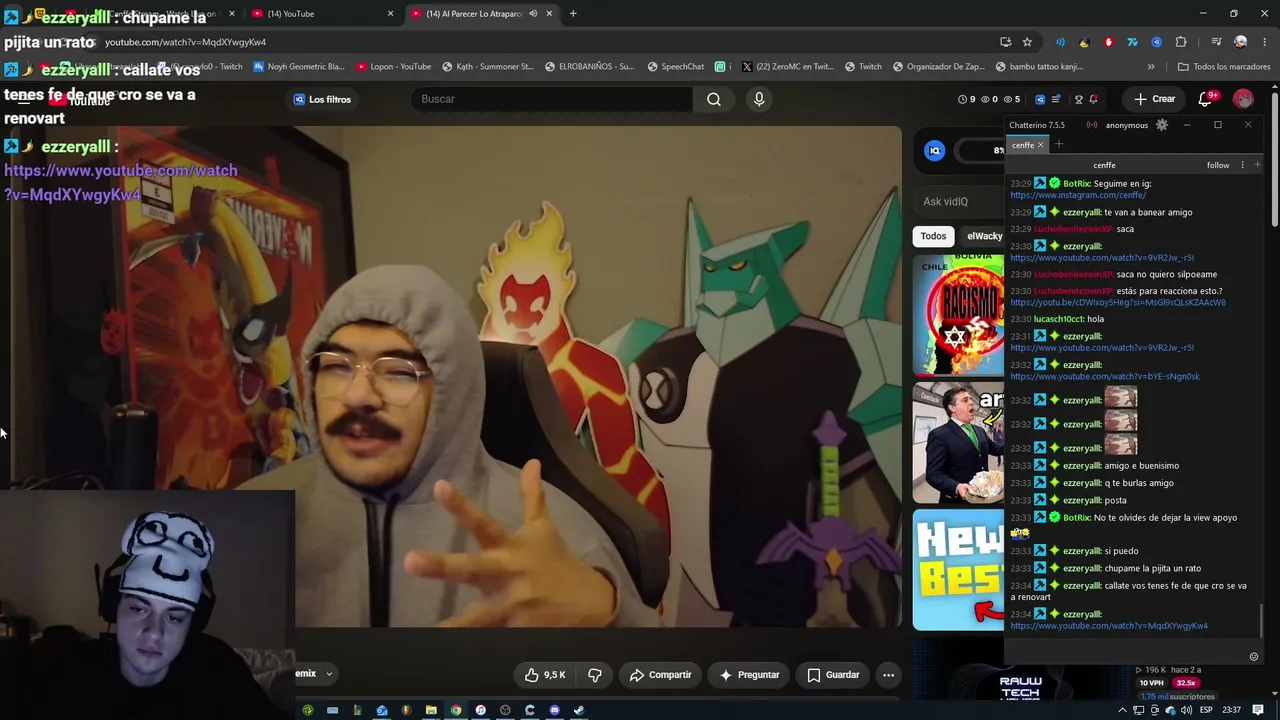Open Todos los marcadores bookmarks folder
Screen dimensions: 1280x720
point(1224,67)
